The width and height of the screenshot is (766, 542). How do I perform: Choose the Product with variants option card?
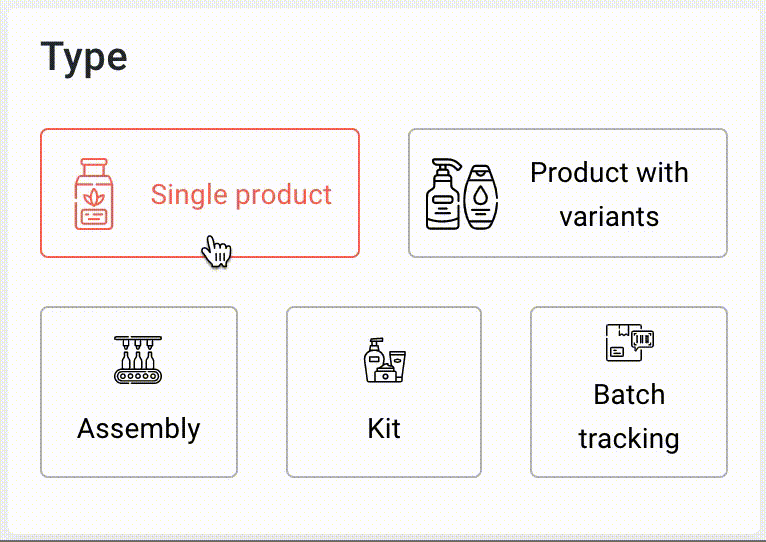(568, 193)
